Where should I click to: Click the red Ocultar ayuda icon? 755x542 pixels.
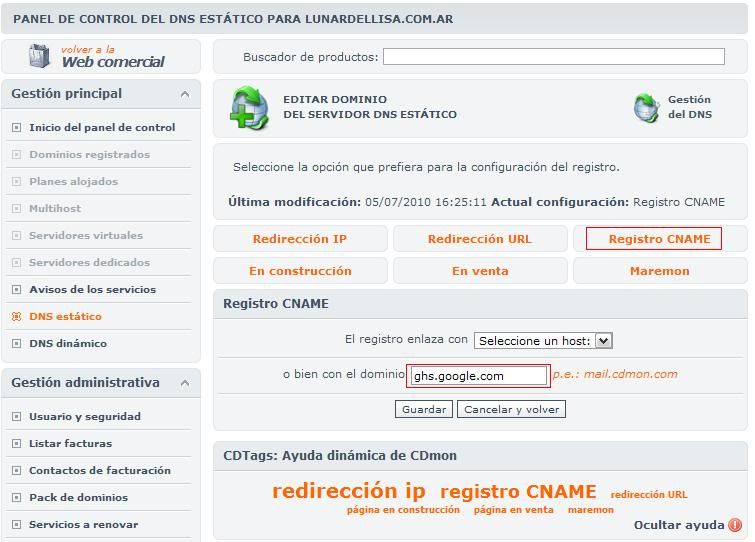click(735, 525)
